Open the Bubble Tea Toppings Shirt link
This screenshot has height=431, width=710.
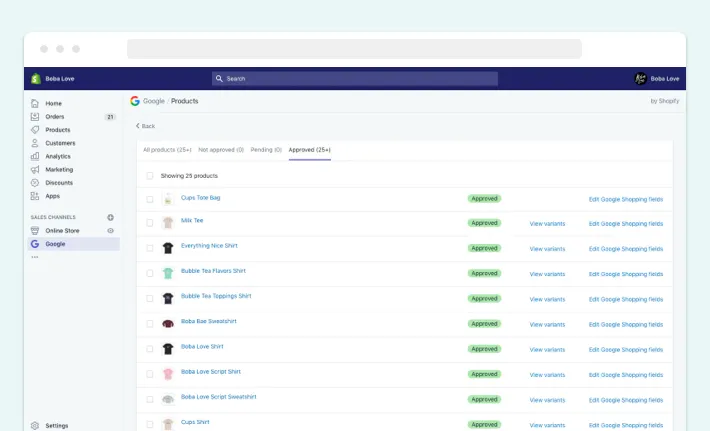[216, 296]
